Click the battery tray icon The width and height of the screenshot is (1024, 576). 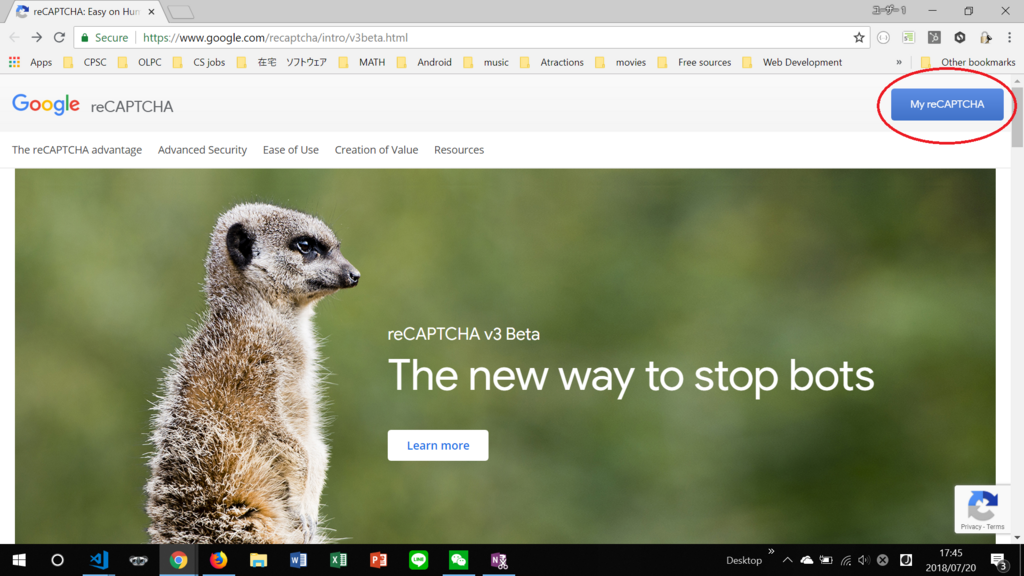click(826, 560)
